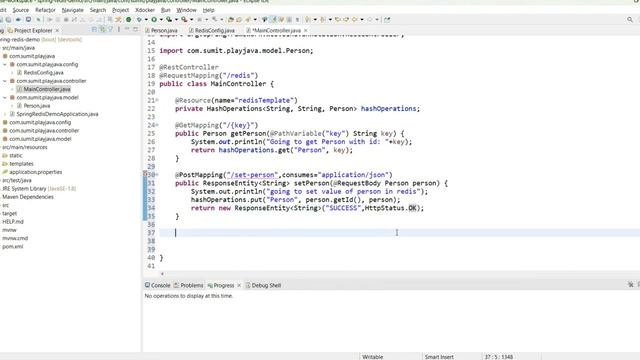Image resolution: width=640 pixels, height=360 pixels.
Task: Switch to the Debug Shell tab
Action: click(263, 285)
